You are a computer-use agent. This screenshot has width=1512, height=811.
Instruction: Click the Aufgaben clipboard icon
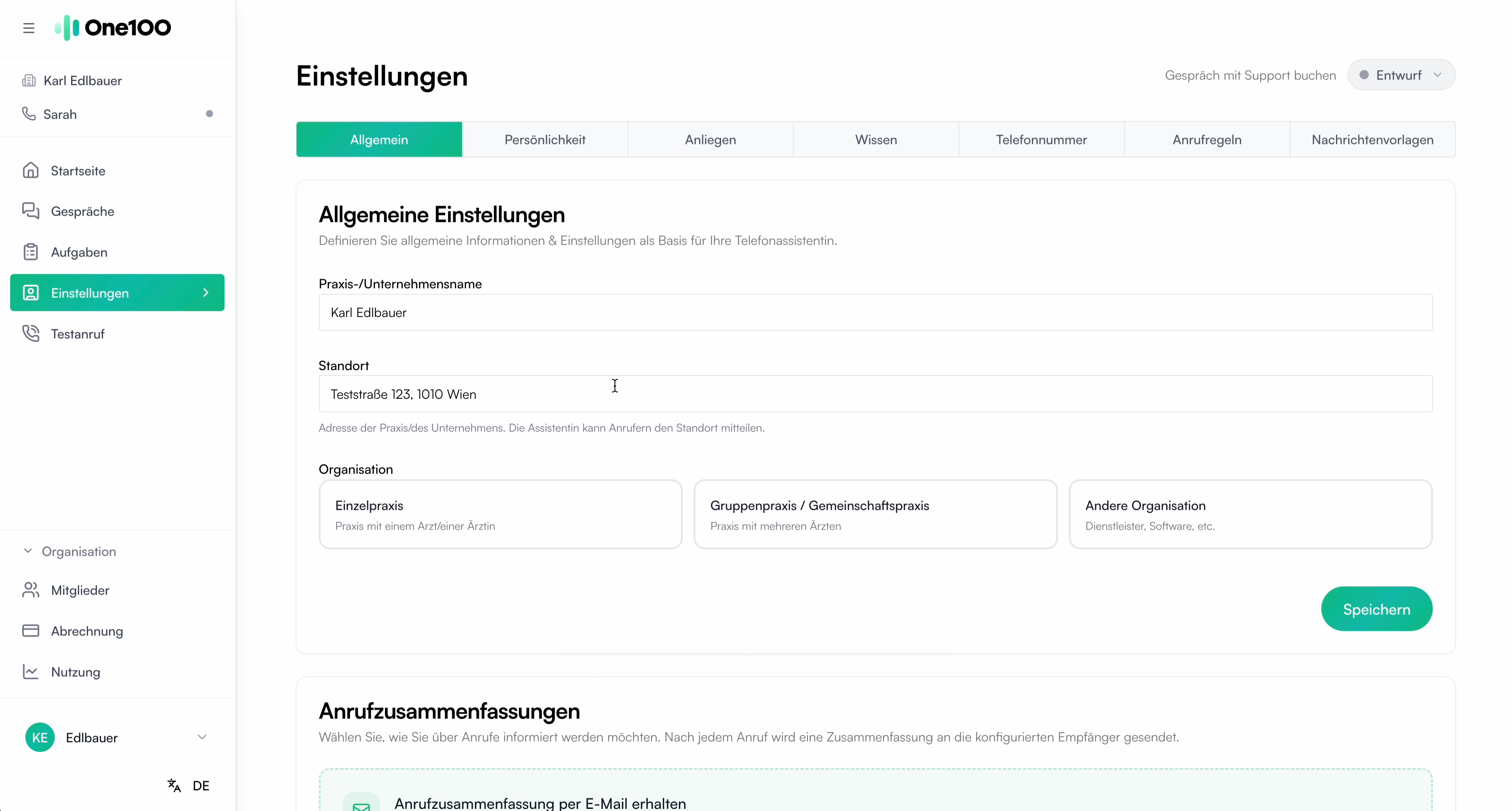click(30, 252)
